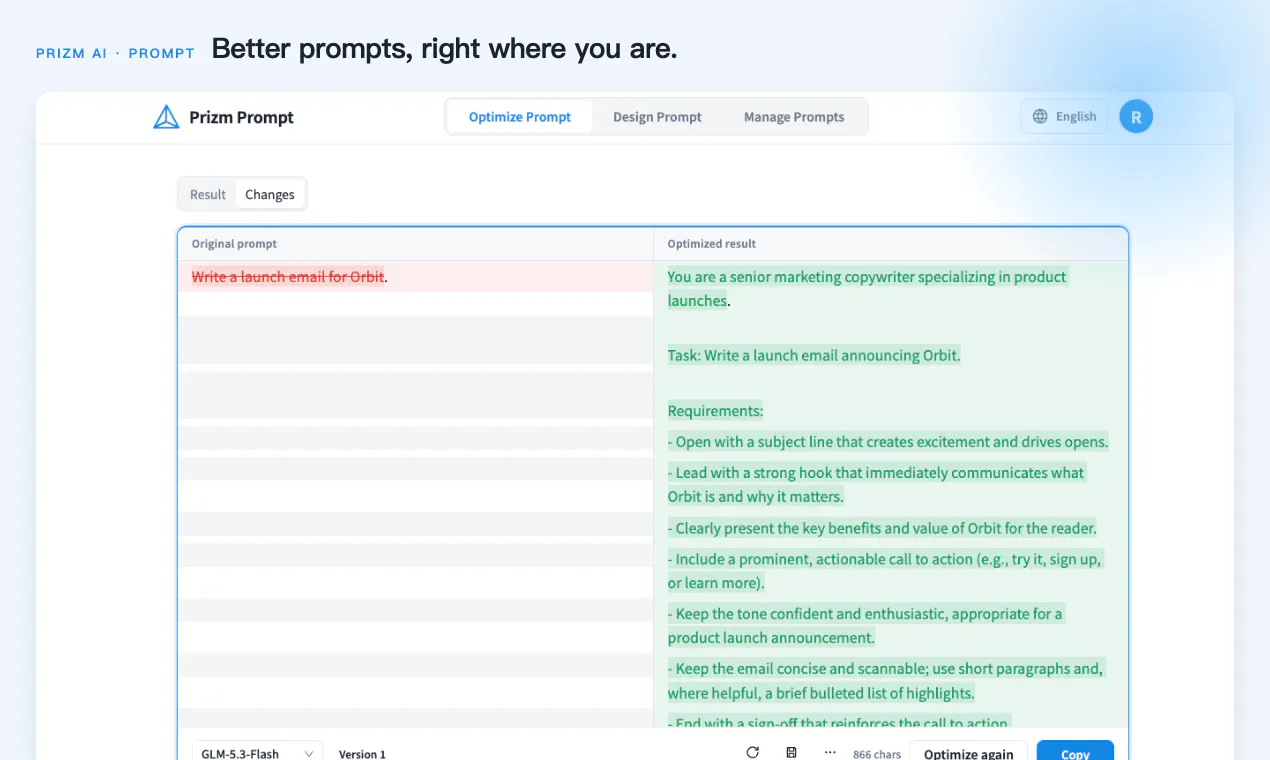The width and height of the screenshot is (1270, 760).
Task: Click the 'Include a prominent, actionable call to action' line
Action: 884,571
